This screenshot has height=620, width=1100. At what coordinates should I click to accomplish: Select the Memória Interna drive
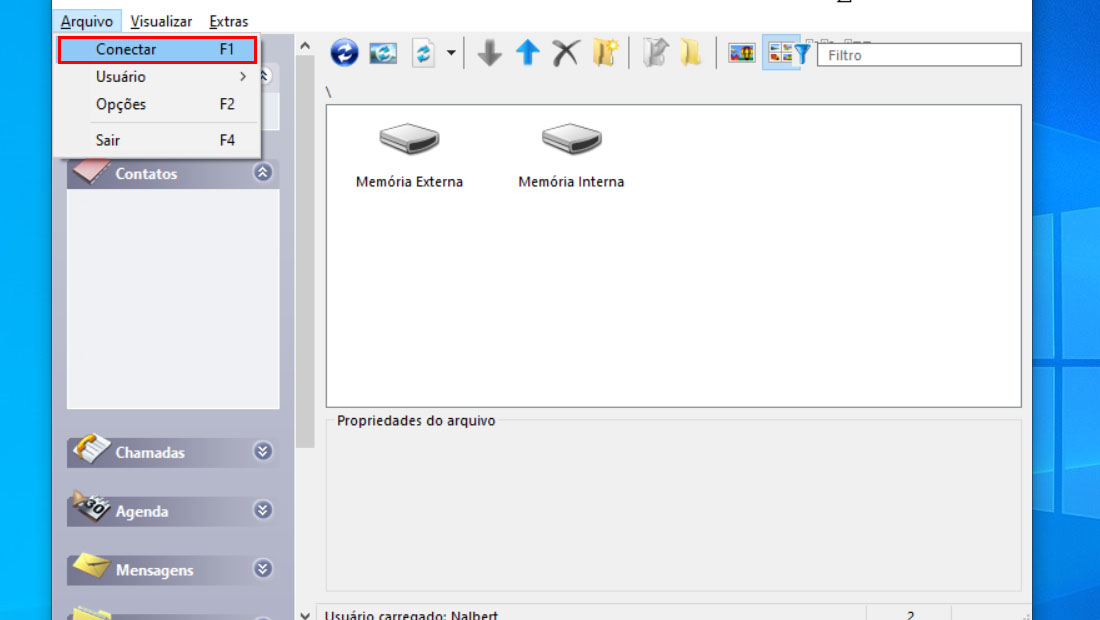tap(571, 156)
